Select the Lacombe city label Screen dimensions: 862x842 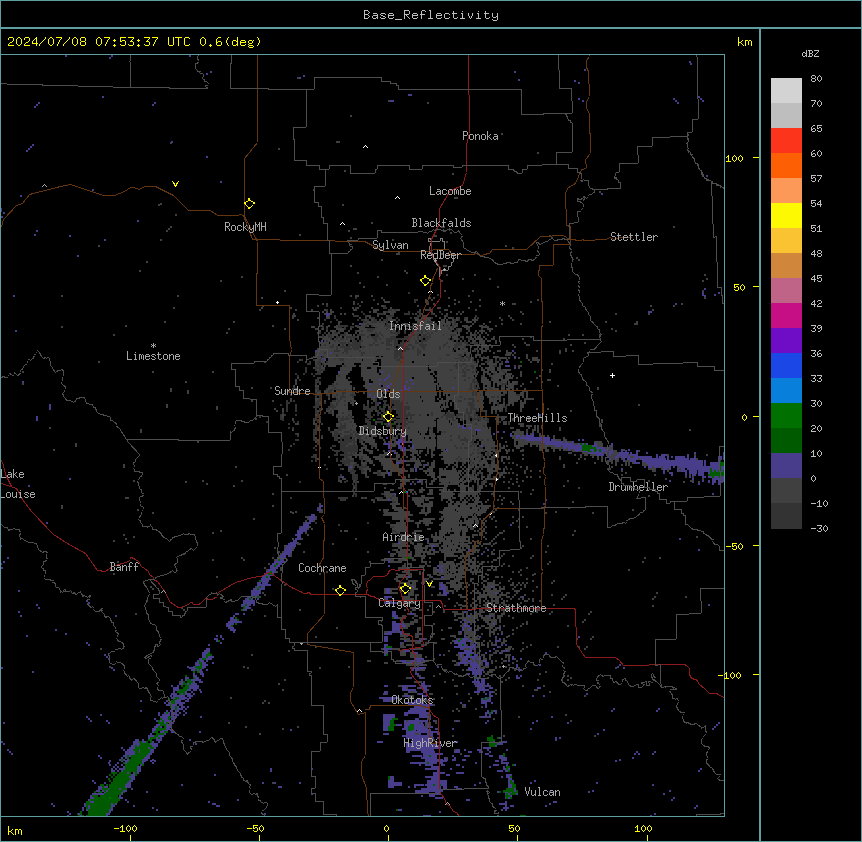(450, 191)
